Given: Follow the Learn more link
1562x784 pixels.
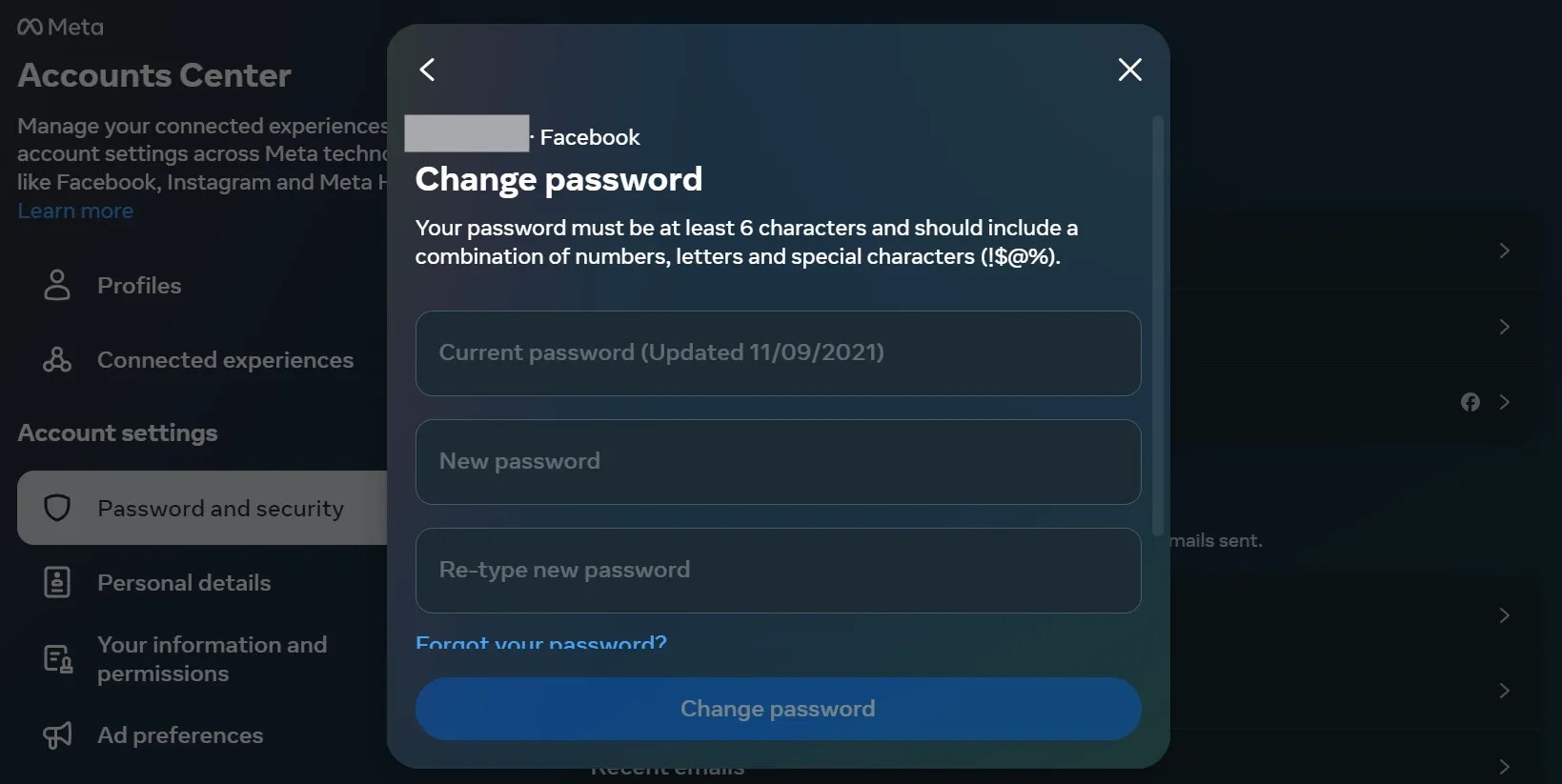Looking at the screenshot, I should 75,211.
